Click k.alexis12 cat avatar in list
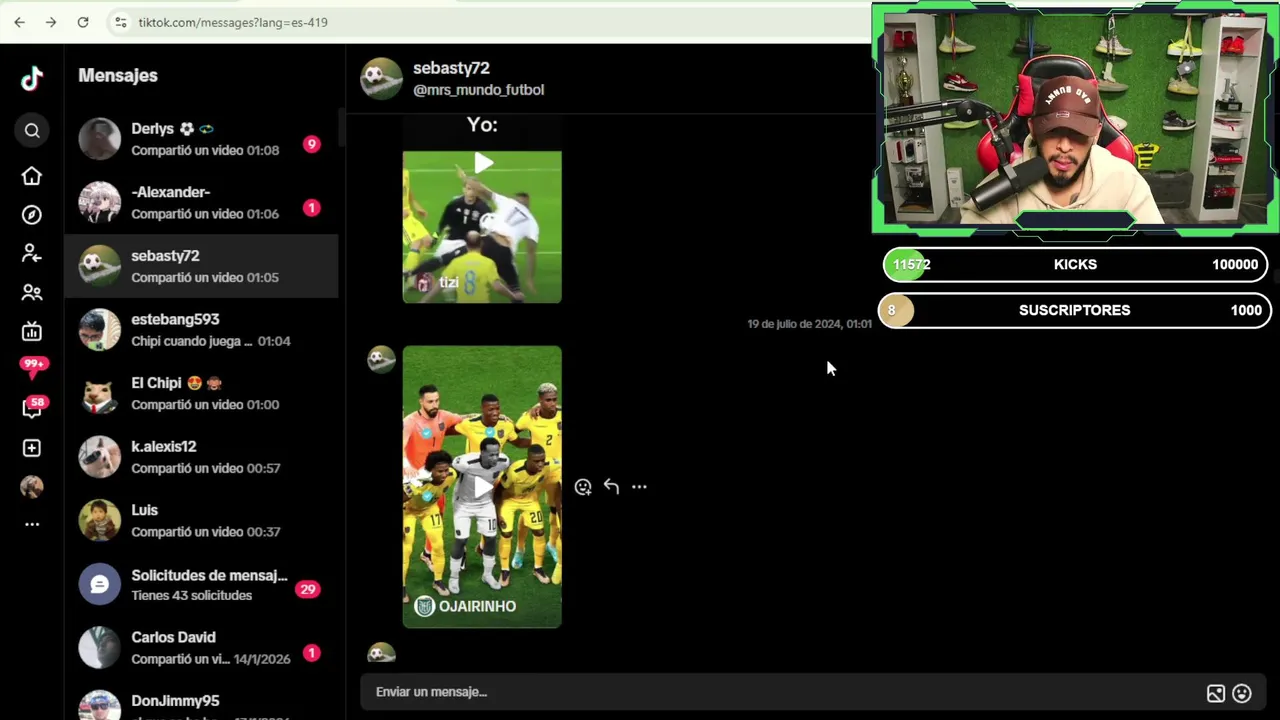The width and height of the screenshot is (1280, 720). click(100, 457)
